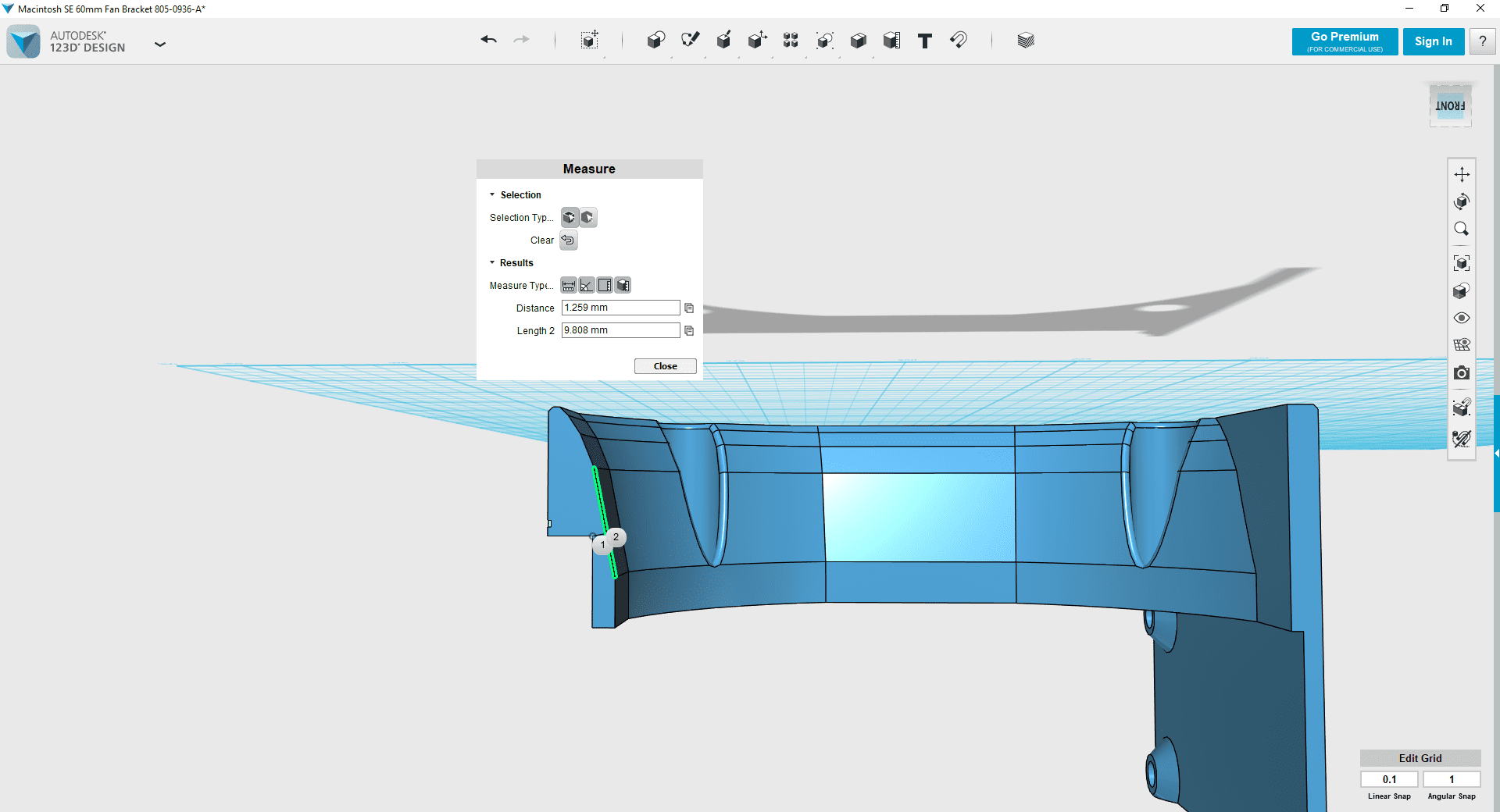
Task: Toggle solids visibility eye icon
Action: pyautogui.click(x=1462, y=318)
